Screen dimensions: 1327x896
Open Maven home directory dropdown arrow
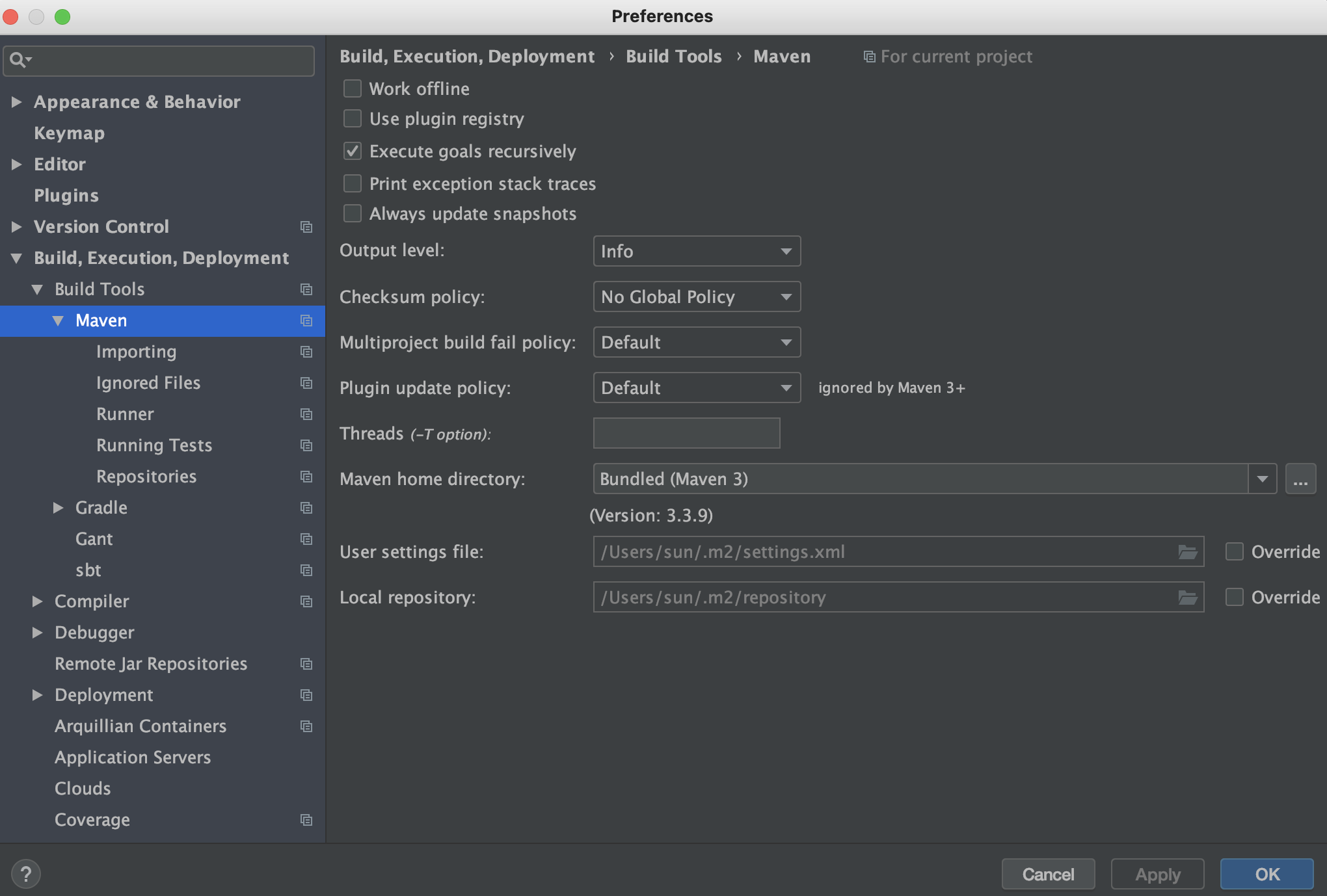(x=1263, y=479)
